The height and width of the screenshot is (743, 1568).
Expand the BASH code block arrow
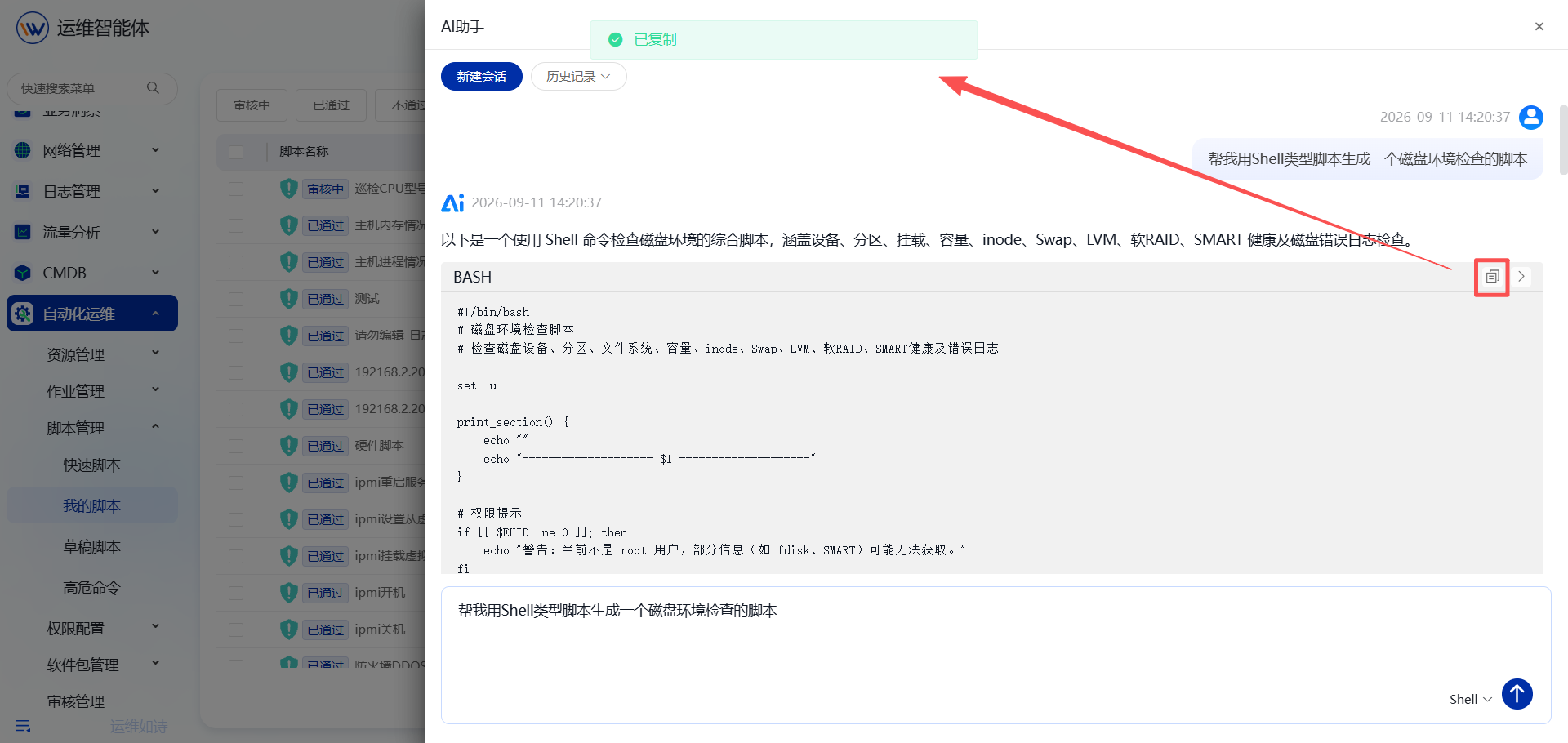pyautogui.click(x=1521, y=277)
